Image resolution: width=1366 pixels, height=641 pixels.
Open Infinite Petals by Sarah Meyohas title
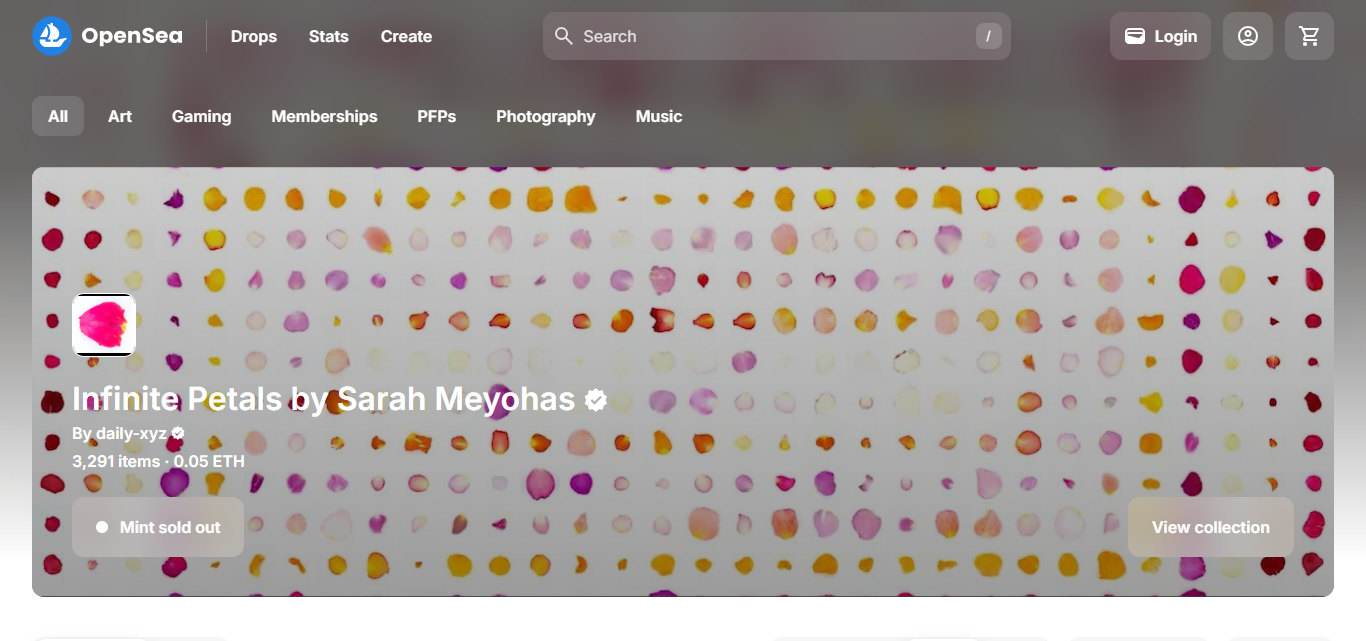click(x=324, y=400)
